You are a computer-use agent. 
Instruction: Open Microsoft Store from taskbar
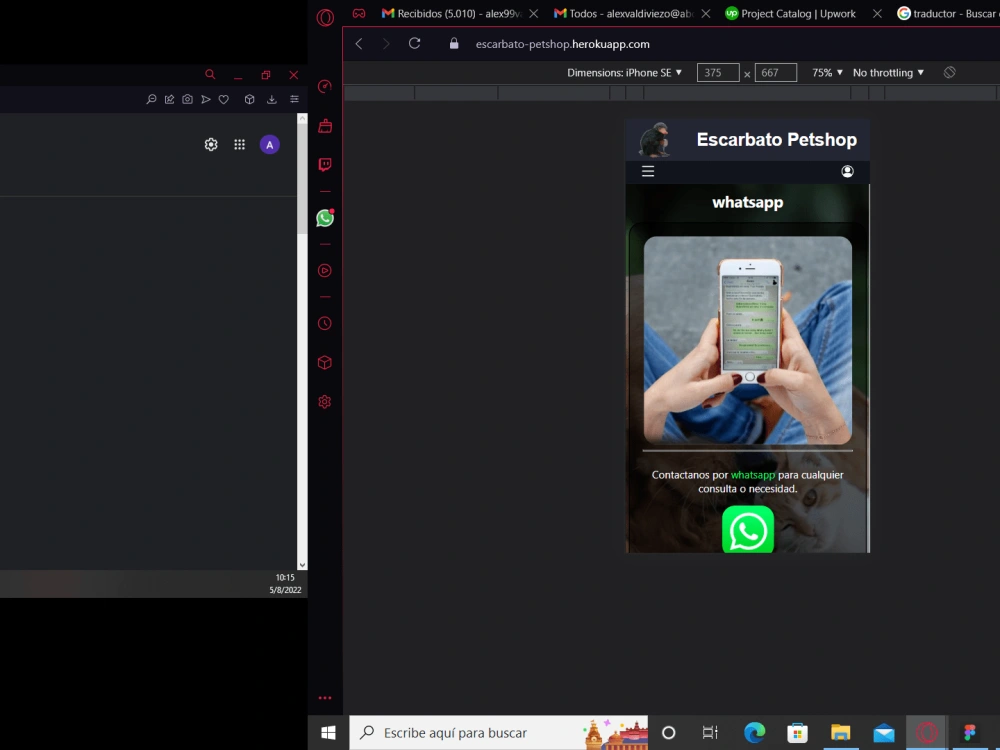797,733
